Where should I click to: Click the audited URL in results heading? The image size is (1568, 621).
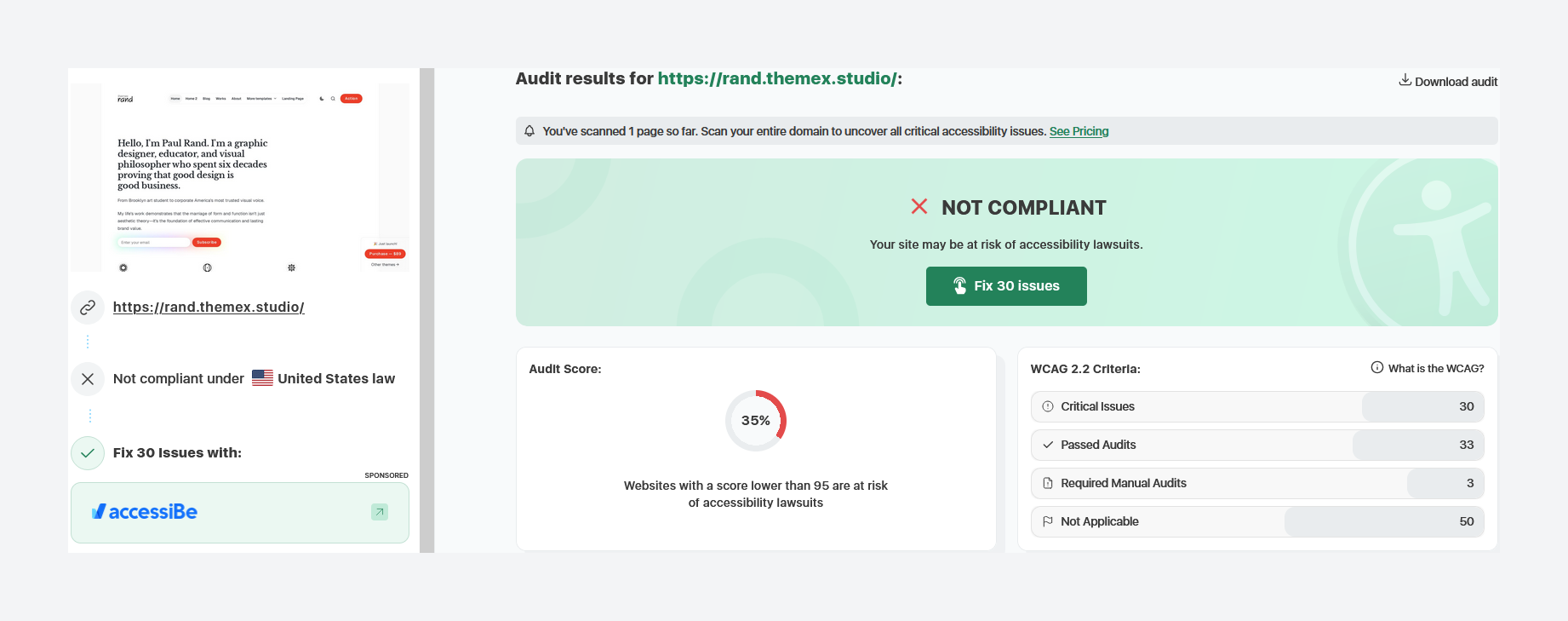click(777, 78)
